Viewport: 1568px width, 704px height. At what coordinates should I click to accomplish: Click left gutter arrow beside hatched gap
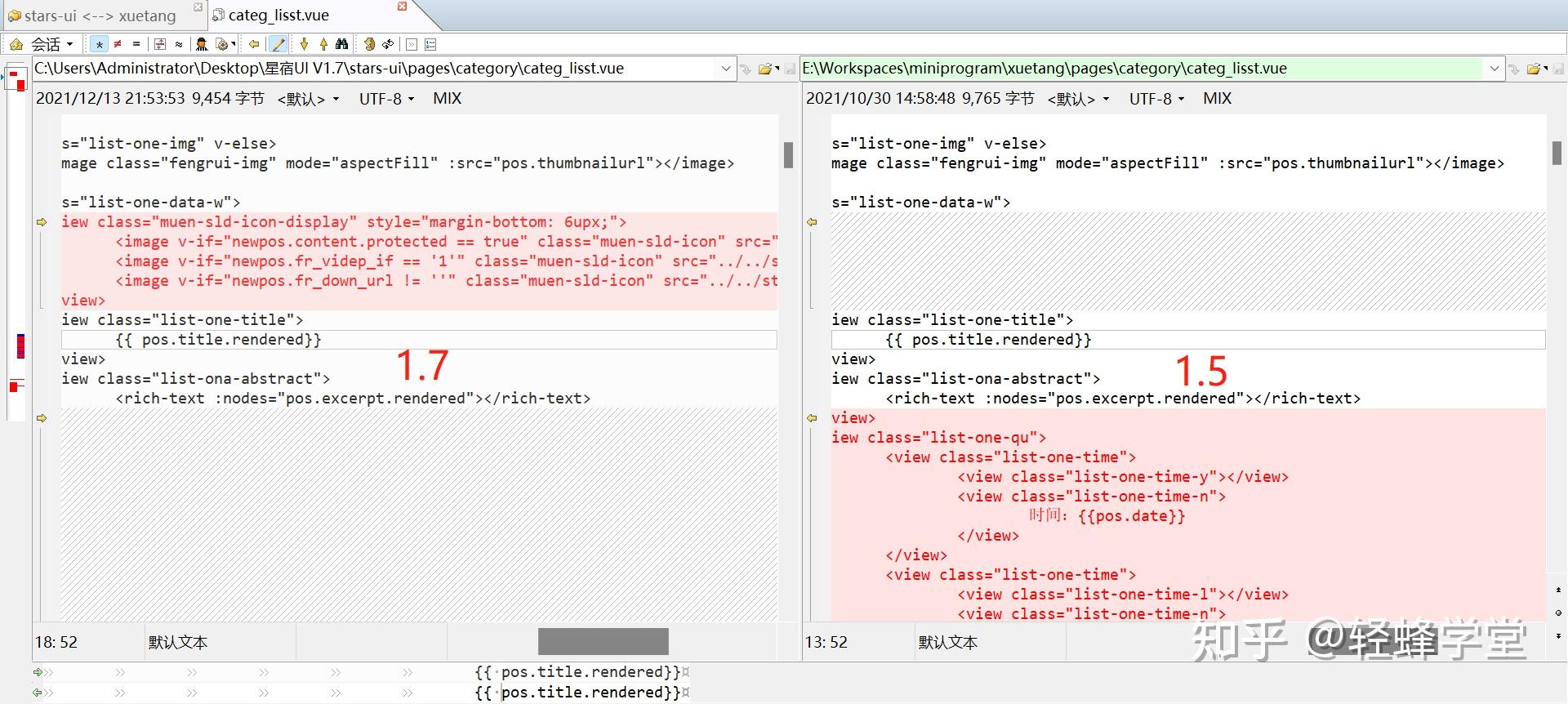click(x=42, y=418)
